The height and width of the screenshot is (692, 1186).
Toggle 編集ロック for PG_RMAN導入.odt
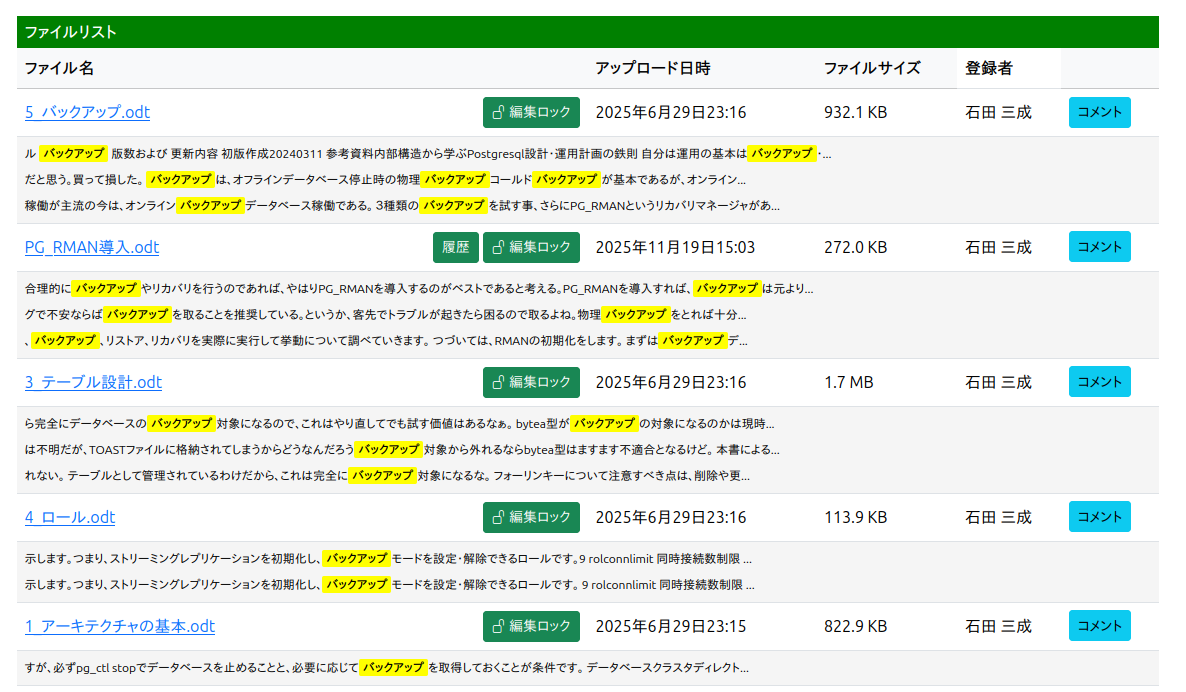point(531,247)
